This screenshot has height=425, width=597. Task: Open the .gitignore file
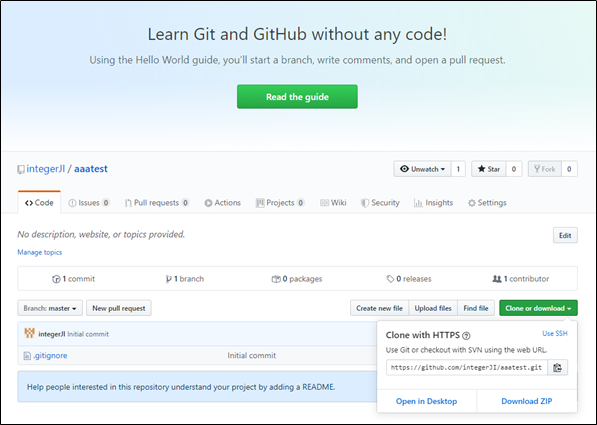click(x=50, y=355)
